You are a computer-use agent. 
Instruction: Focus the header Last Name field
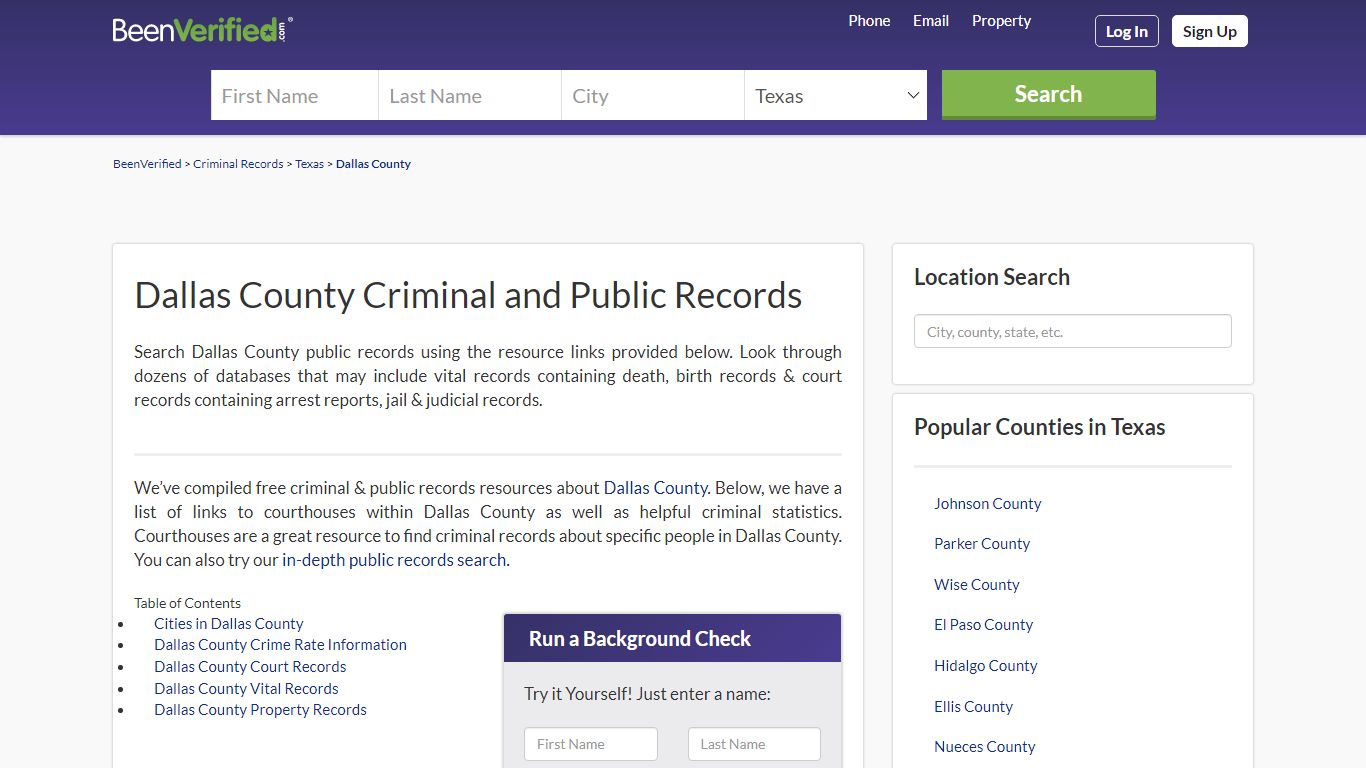[x=469, y=95]
